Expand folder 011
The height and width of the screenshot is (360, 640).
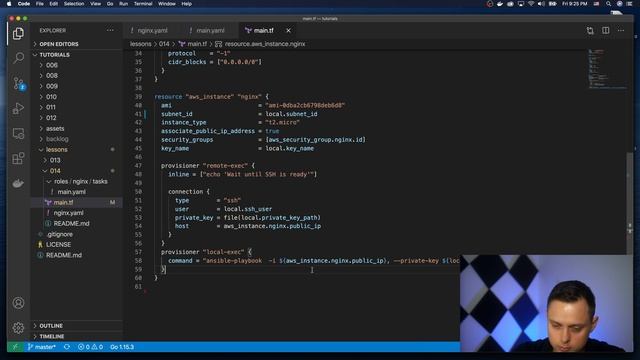point(51,107)
